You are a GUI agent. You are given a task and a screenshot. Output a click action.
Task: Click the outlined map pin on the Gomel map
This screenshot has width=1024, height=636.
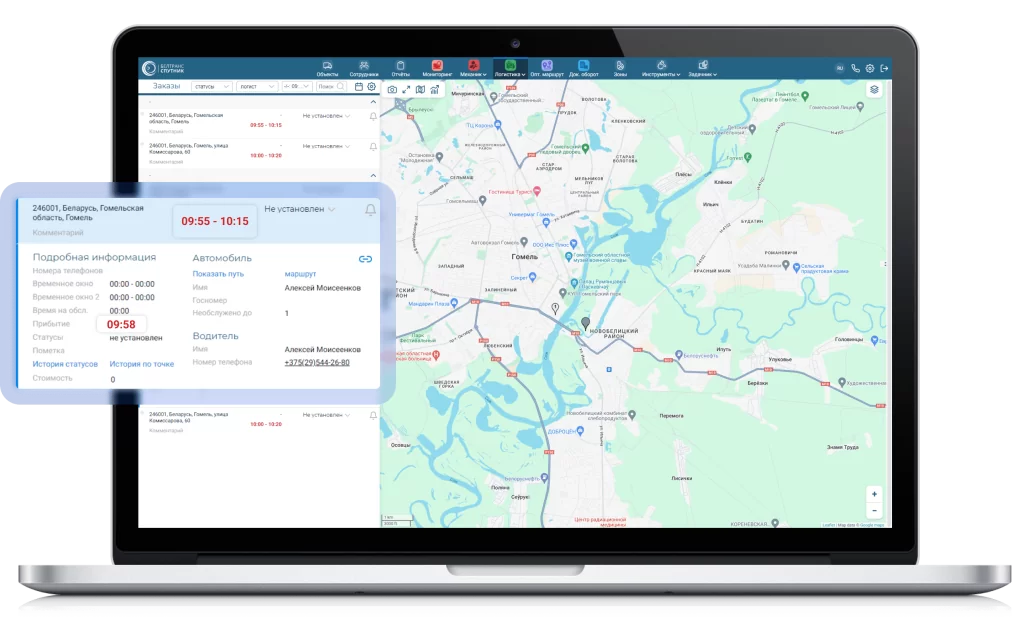click(555, 308)
